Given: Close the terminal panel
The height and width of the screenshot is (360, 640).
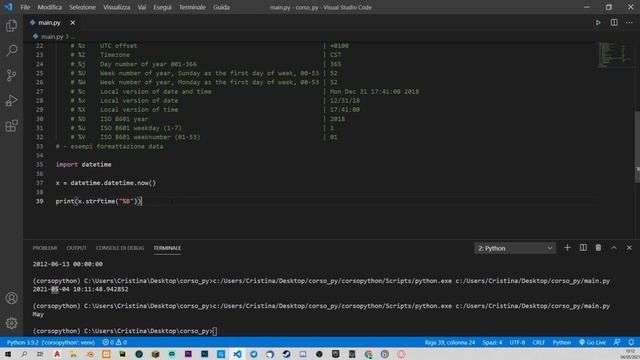Looking at the screenshot, I should point(629,248).
